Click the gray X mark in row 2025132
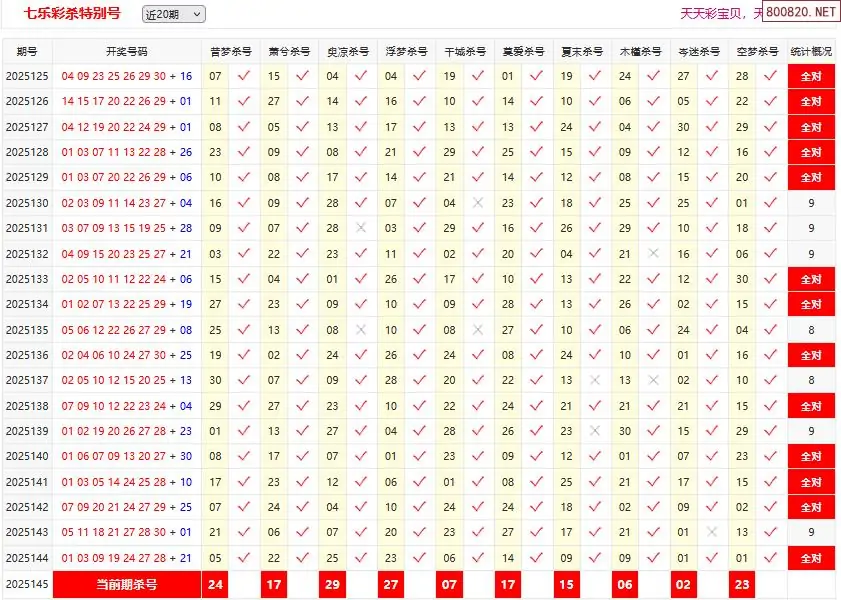The height and width of the screenshot is (600, 841). point(654,254)
